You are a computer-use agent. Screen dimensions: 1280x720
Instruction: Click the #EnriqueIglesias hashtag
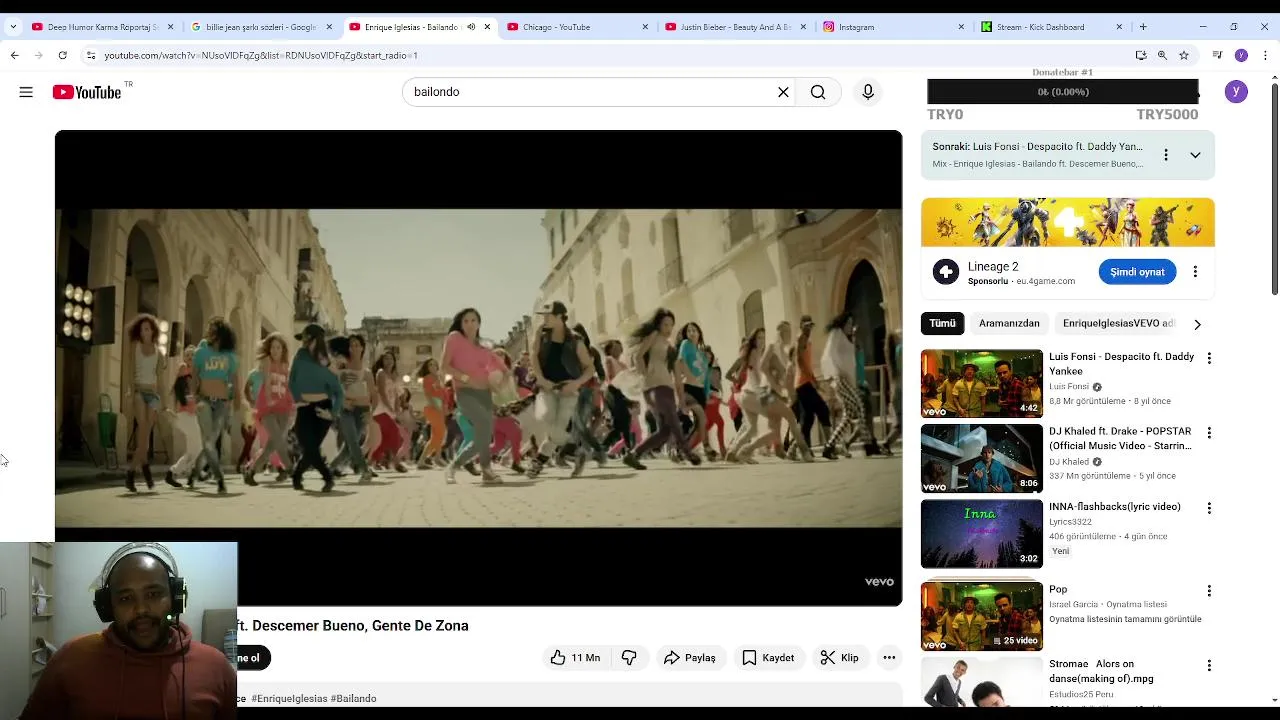[x=289, y=698]
